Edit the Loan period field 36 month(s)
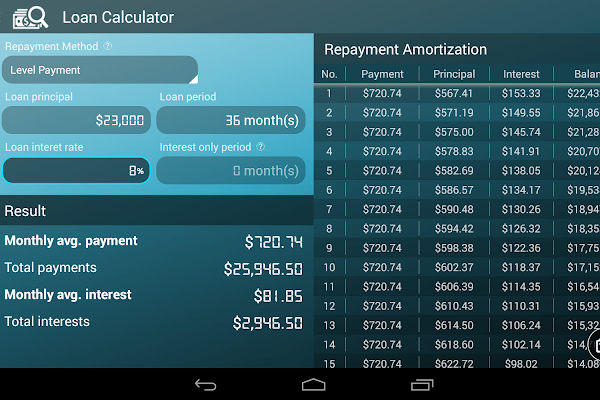 (x=231, y=120)
